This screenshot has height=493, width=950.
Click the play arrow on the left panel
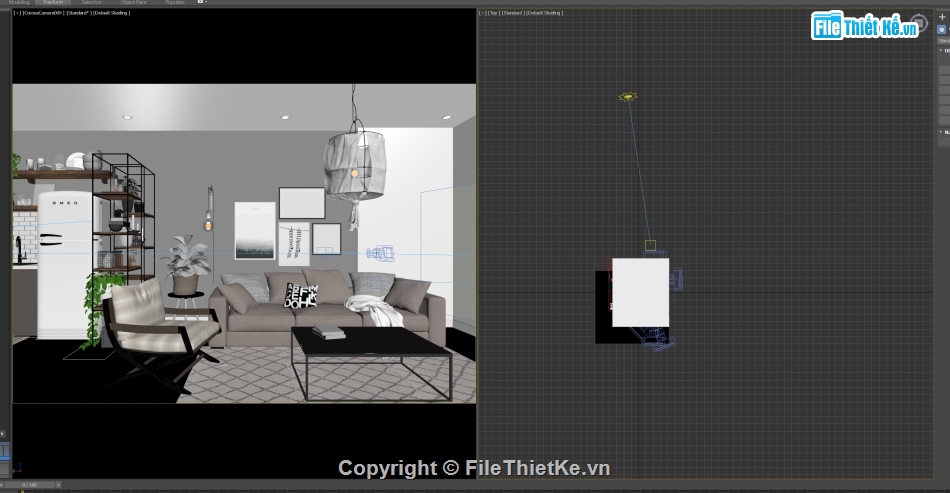[2, 434]
